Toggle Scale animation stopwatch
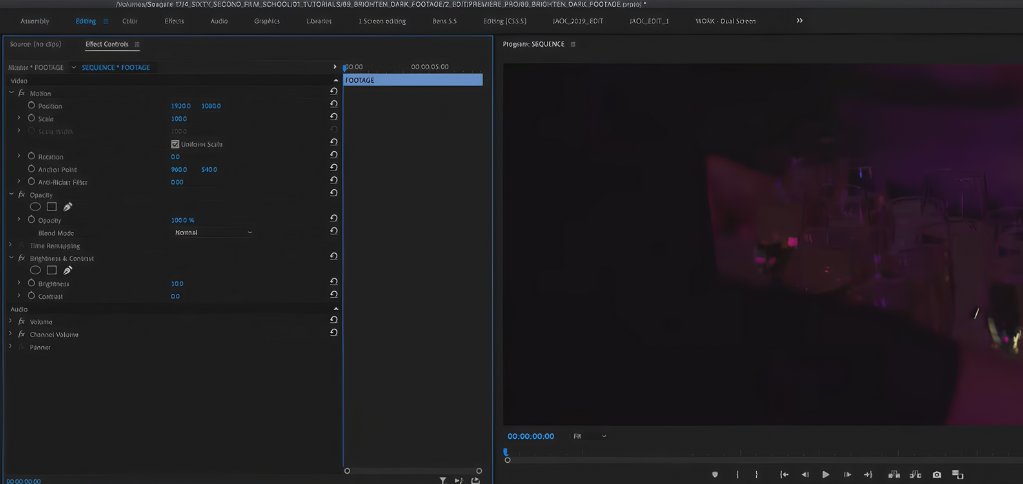 (31, 118)
